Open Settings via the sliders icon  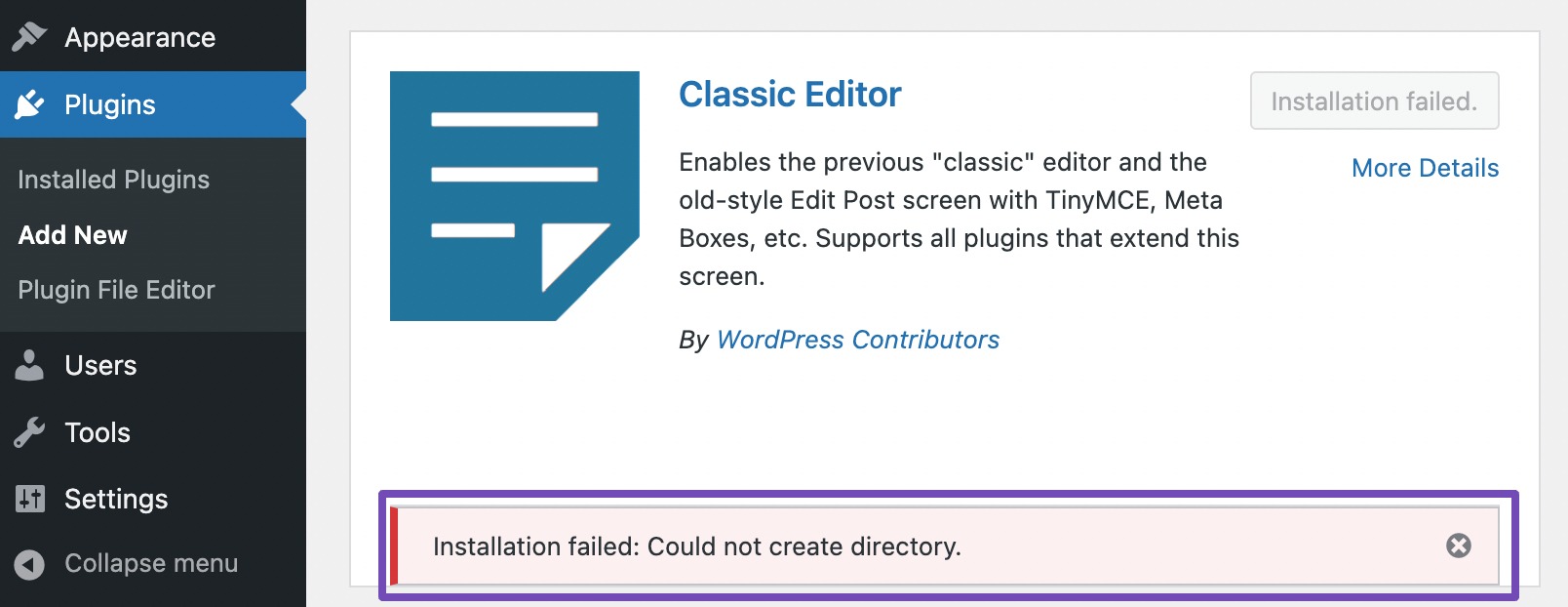29,499
